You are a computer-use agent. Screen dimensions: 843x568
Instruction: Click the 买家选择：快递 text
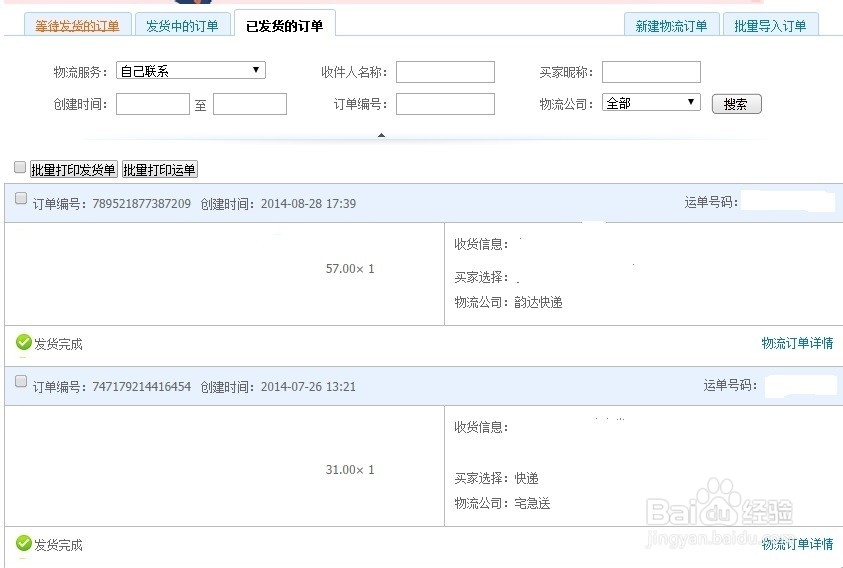coord(496,478)
